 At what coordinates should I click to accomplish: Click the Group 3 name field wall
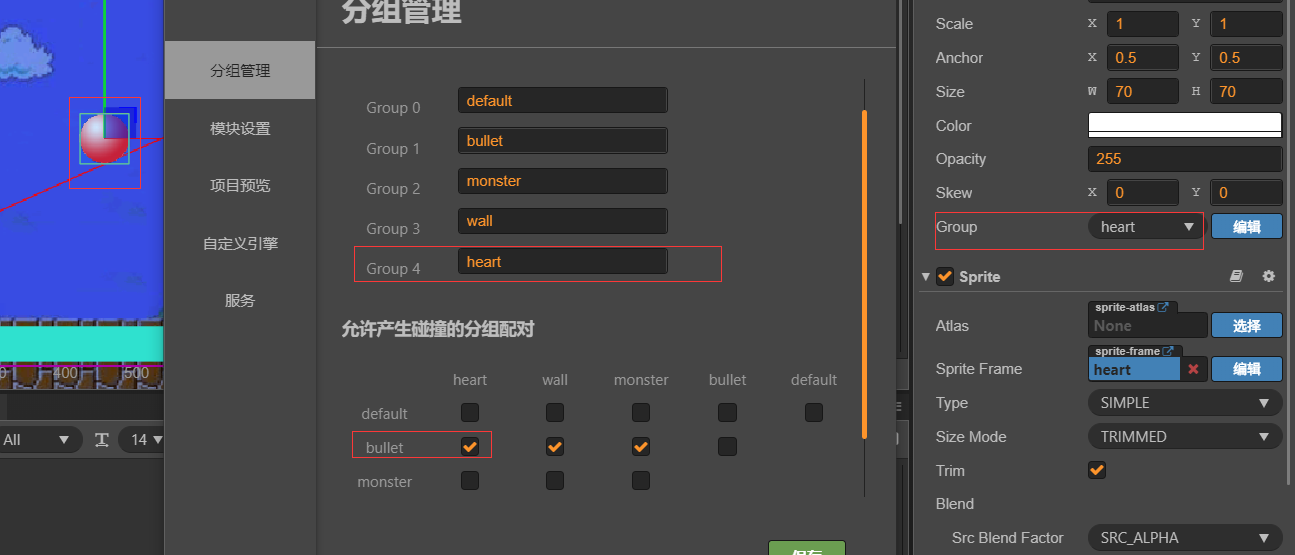point(563,221)
